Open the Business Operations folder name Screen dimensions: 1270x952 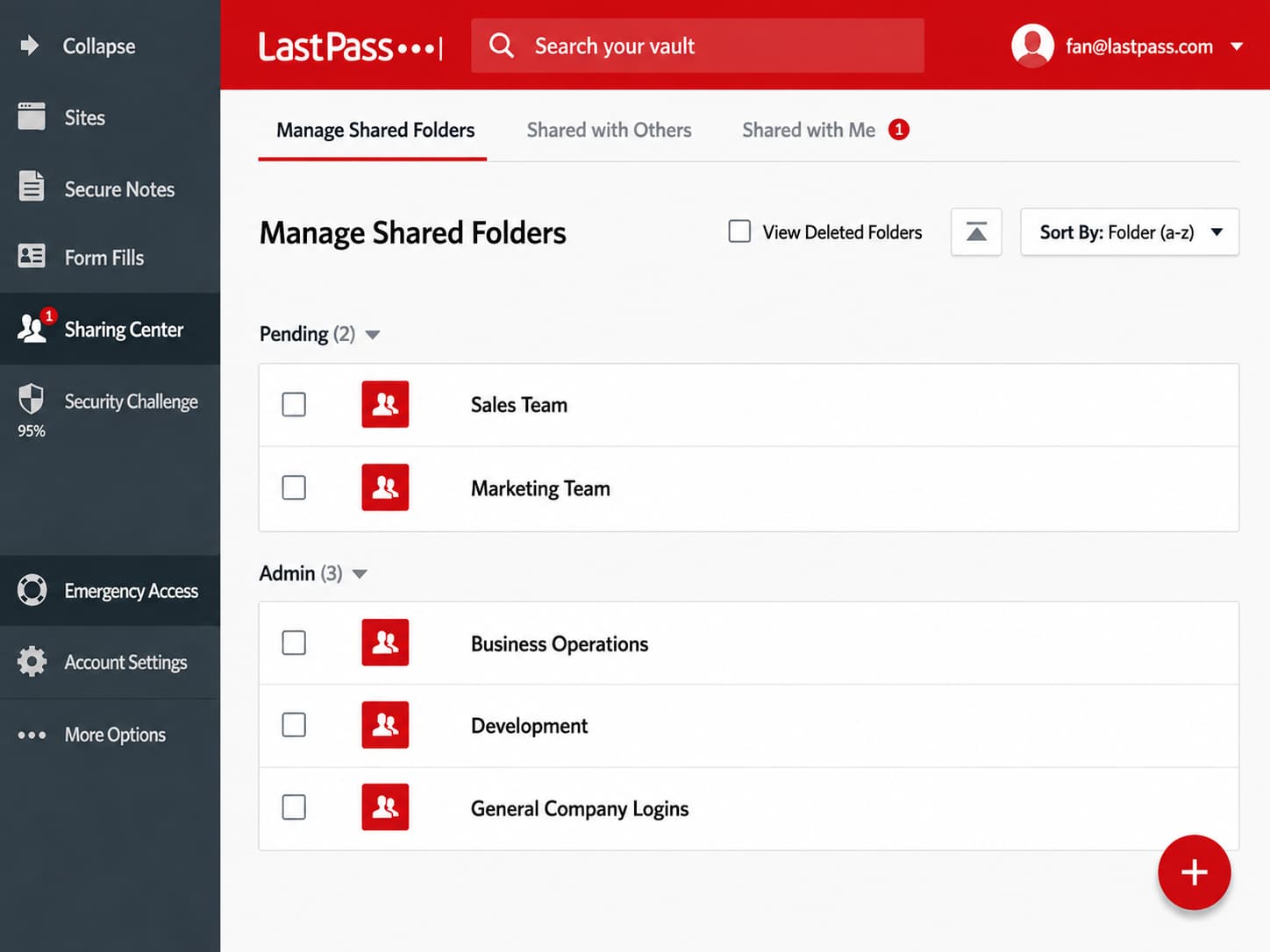tap(560, 644)
